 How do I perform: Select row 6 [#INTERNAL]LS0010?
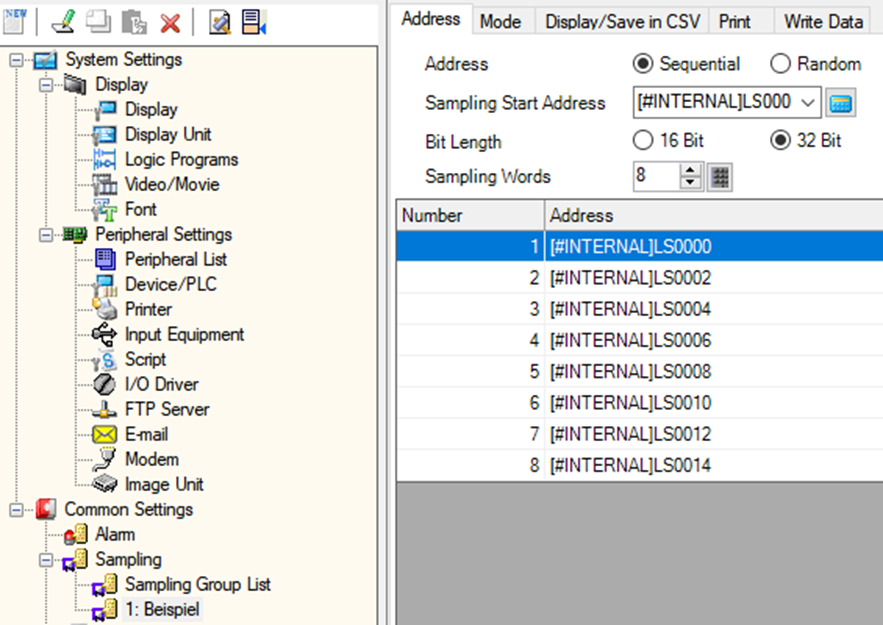pos(640,403)
